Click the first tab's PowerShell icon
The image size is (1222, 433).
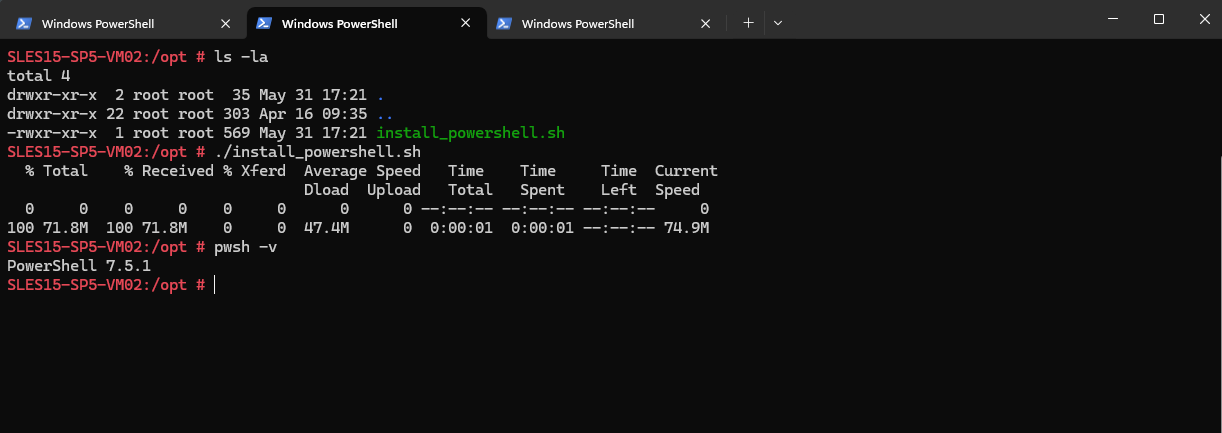pyautogui.click(x=24, y=23)
